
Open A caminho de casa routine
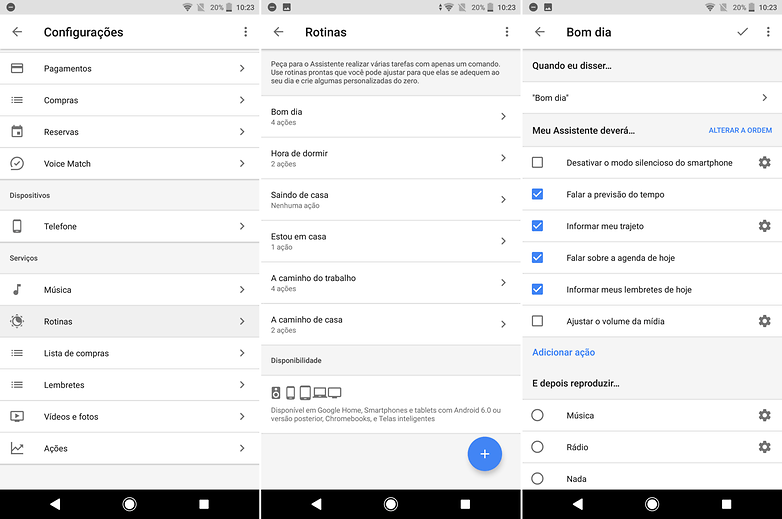tap(391, 324)
